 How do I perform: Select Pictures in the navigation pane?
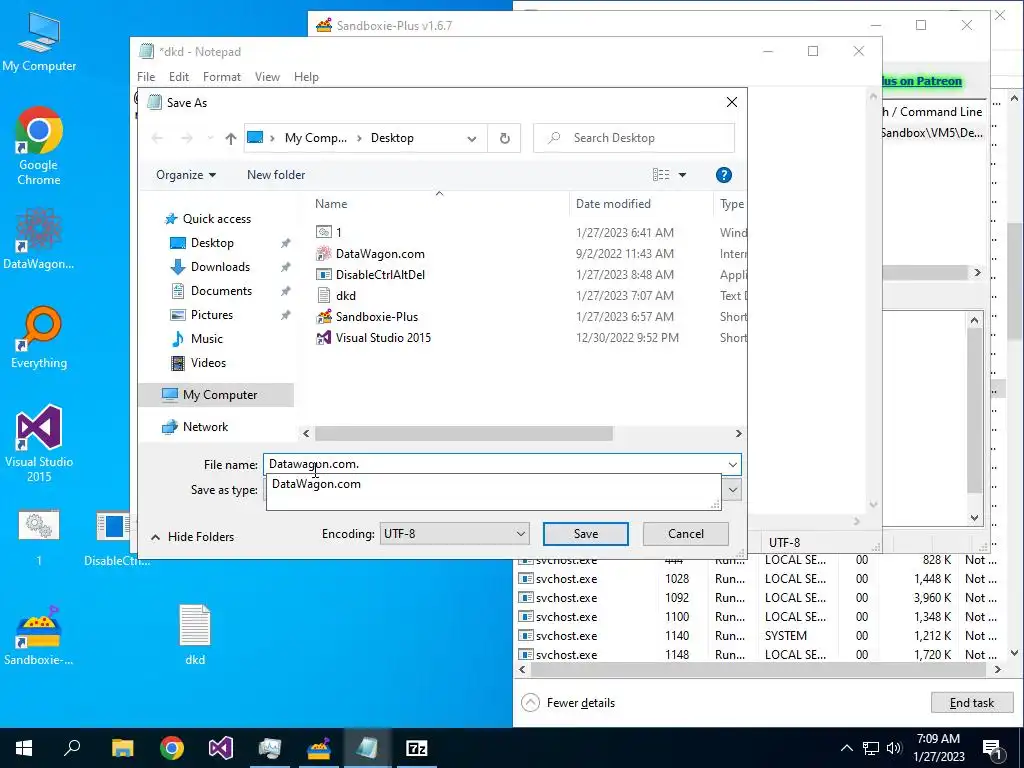(x=212, y=315)
